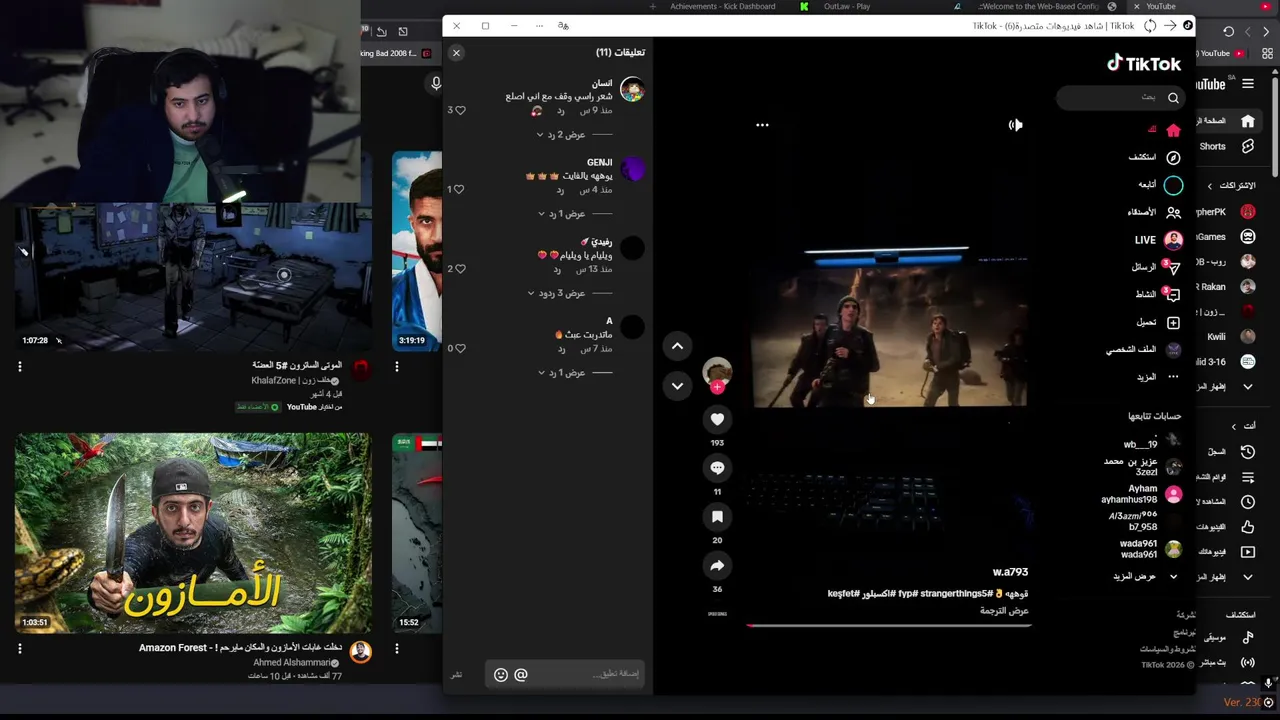
Task: Insert emoji in TikTok comment box
Action: 501,675
